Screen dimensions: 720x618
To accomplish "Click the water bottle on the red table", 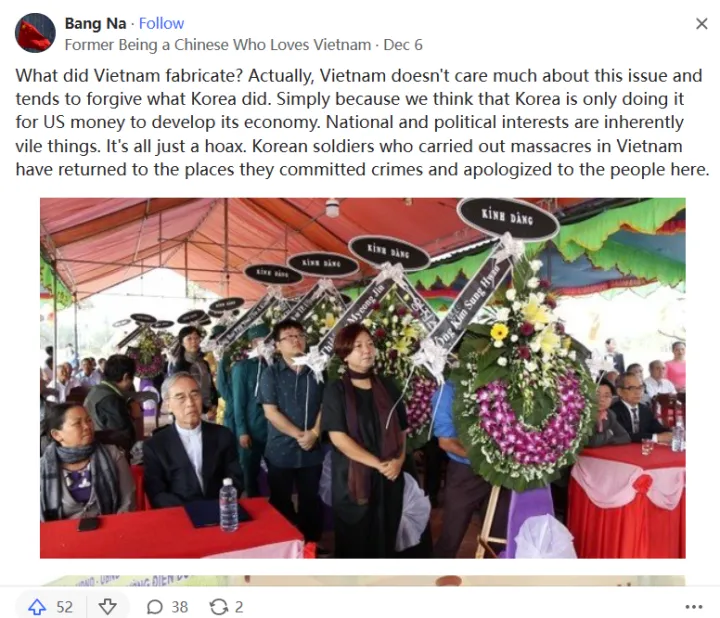I will [x=228, y=505].
